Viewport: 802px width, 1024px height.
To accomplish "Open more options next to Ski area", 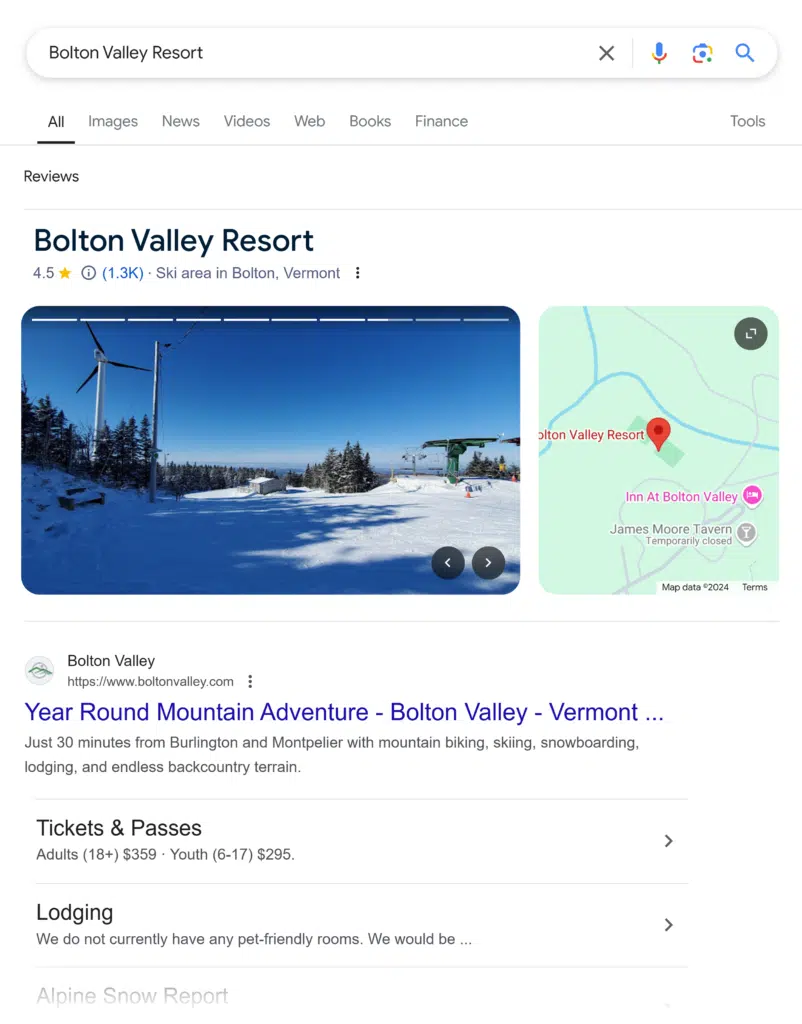I will point(357,273).
